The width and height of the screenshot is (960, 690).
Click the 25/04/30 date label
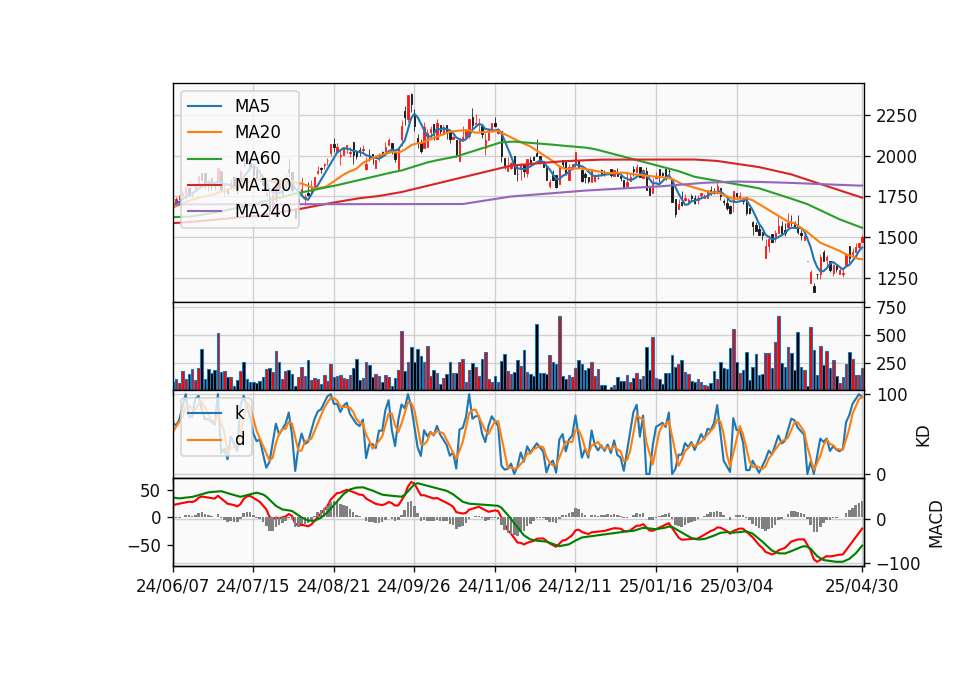pyautogui.click(x=862, y=587)
